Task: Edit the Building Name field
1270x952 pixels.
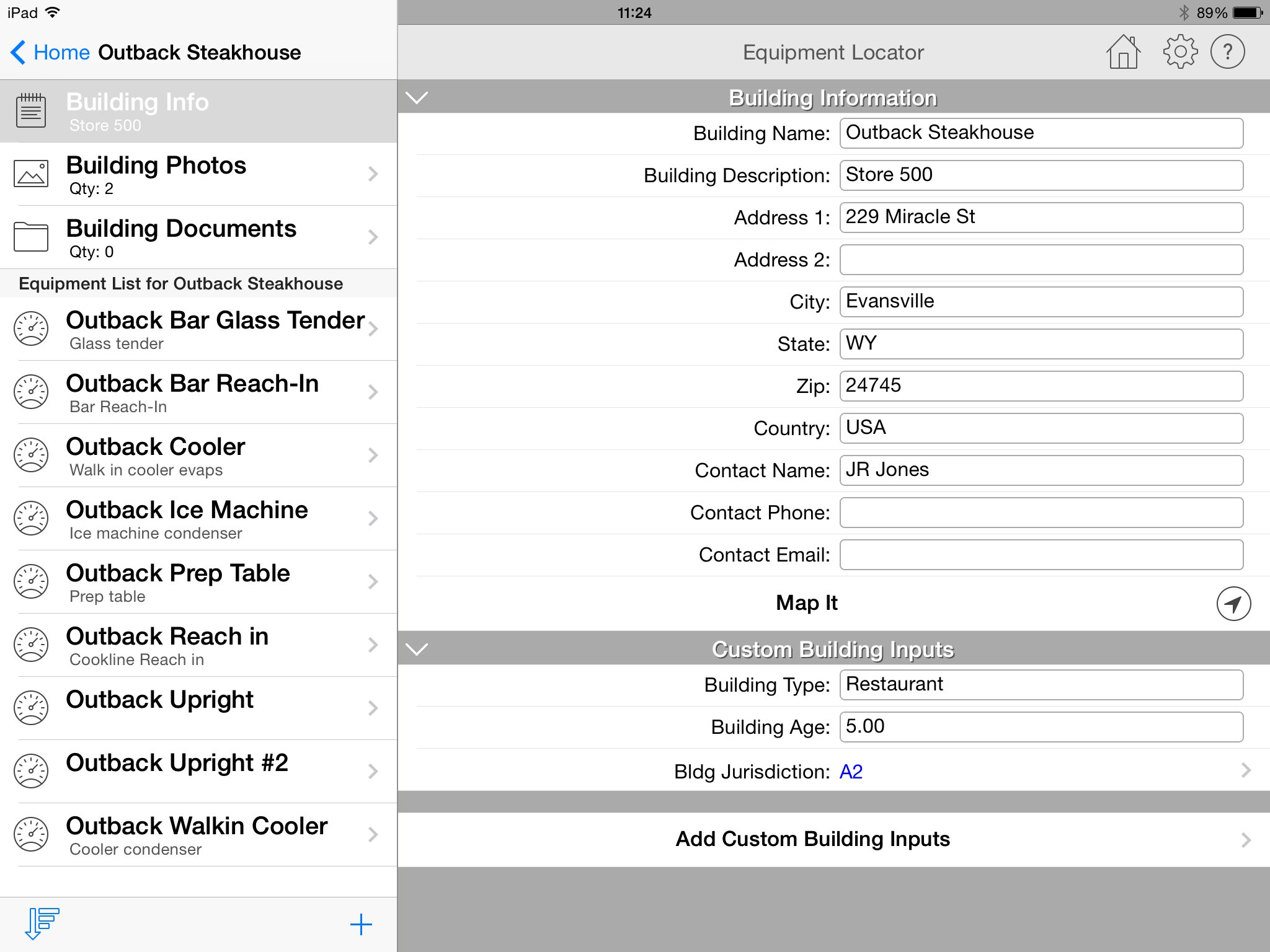Action: (x=1041, y=133)
